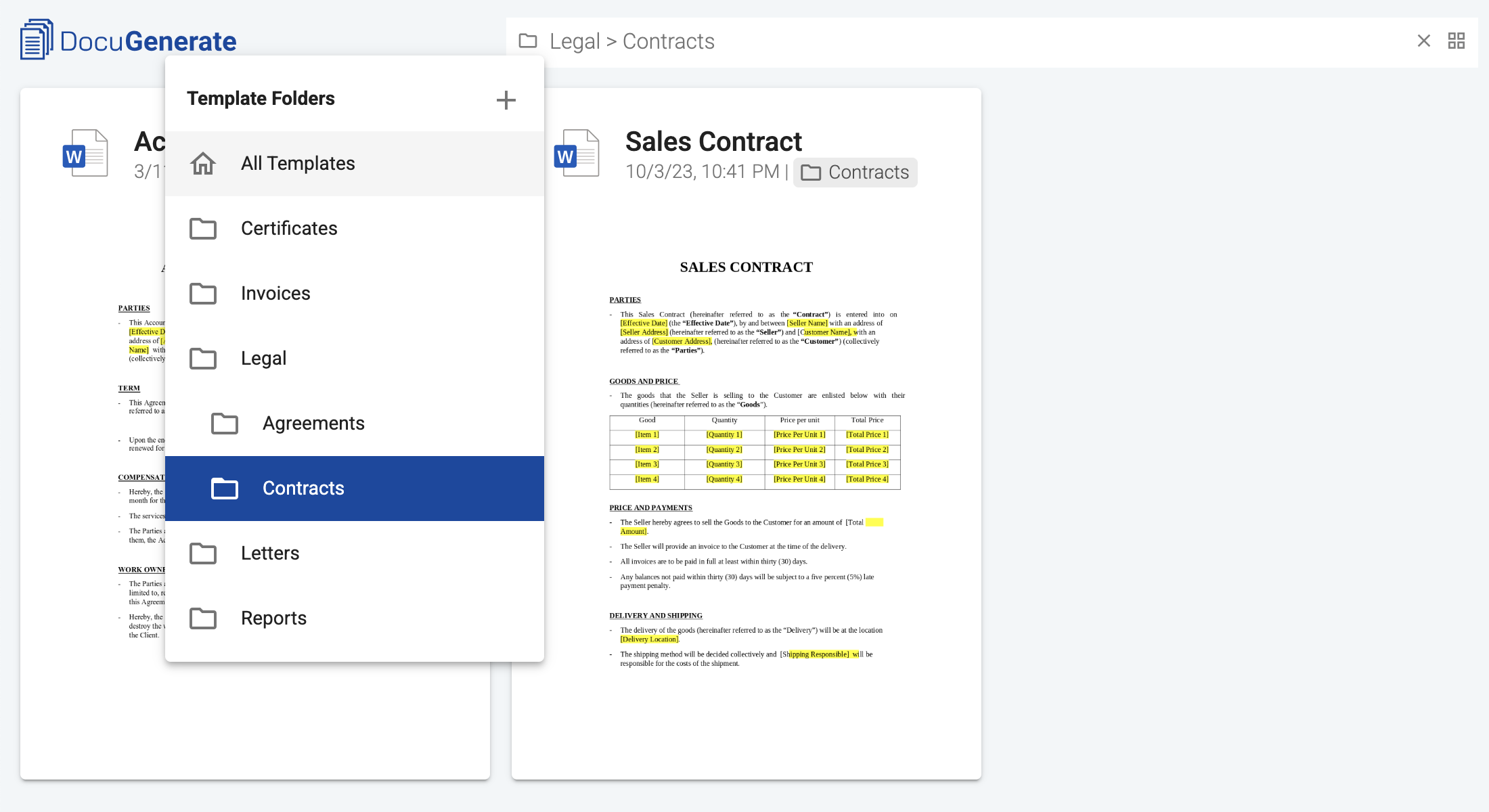Image resolution: width=1489 pixels, height=812 pixels.
Task: Select All Templates in the folder menu
Action: click(x=355, y=163)
